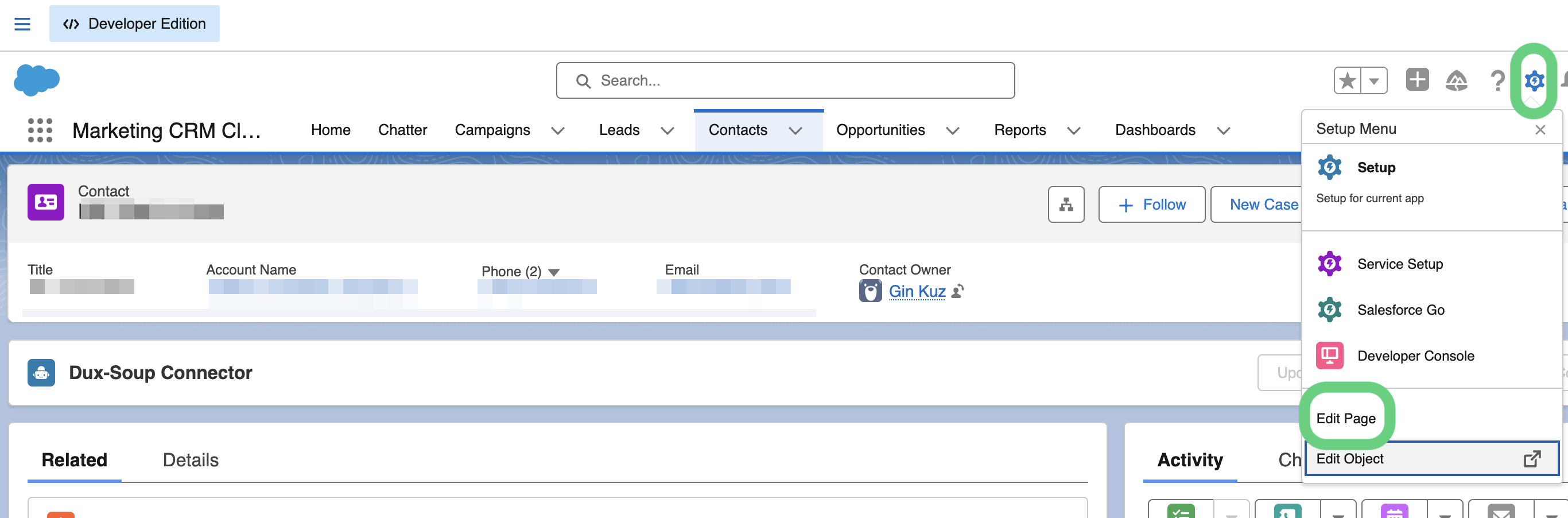1568x518 pixels.
Task: Switch to the Activity tab
Action: [1190, 460]
